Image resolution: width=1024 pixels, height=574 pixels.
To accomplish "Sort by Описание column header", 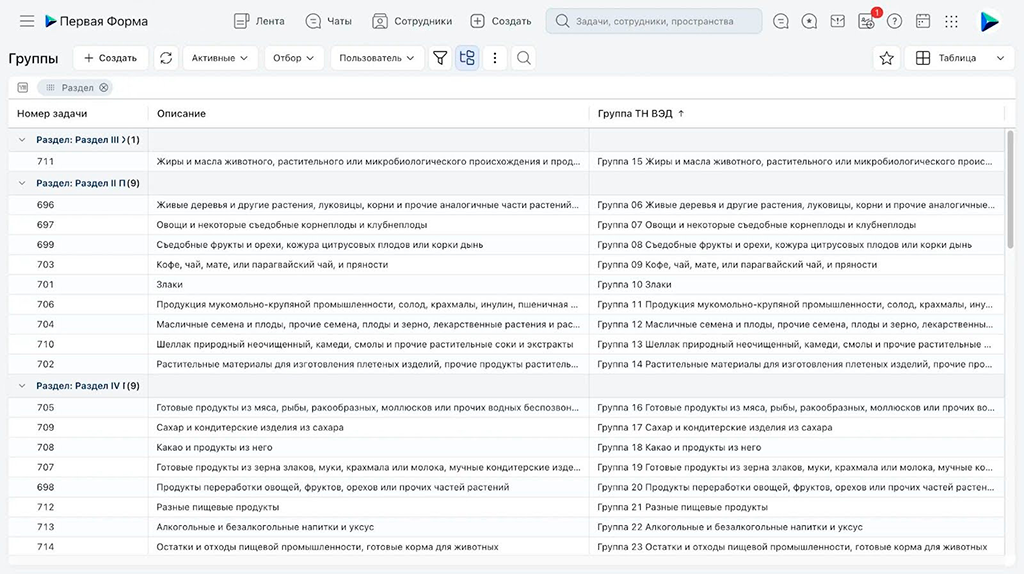I will (181, 114).
